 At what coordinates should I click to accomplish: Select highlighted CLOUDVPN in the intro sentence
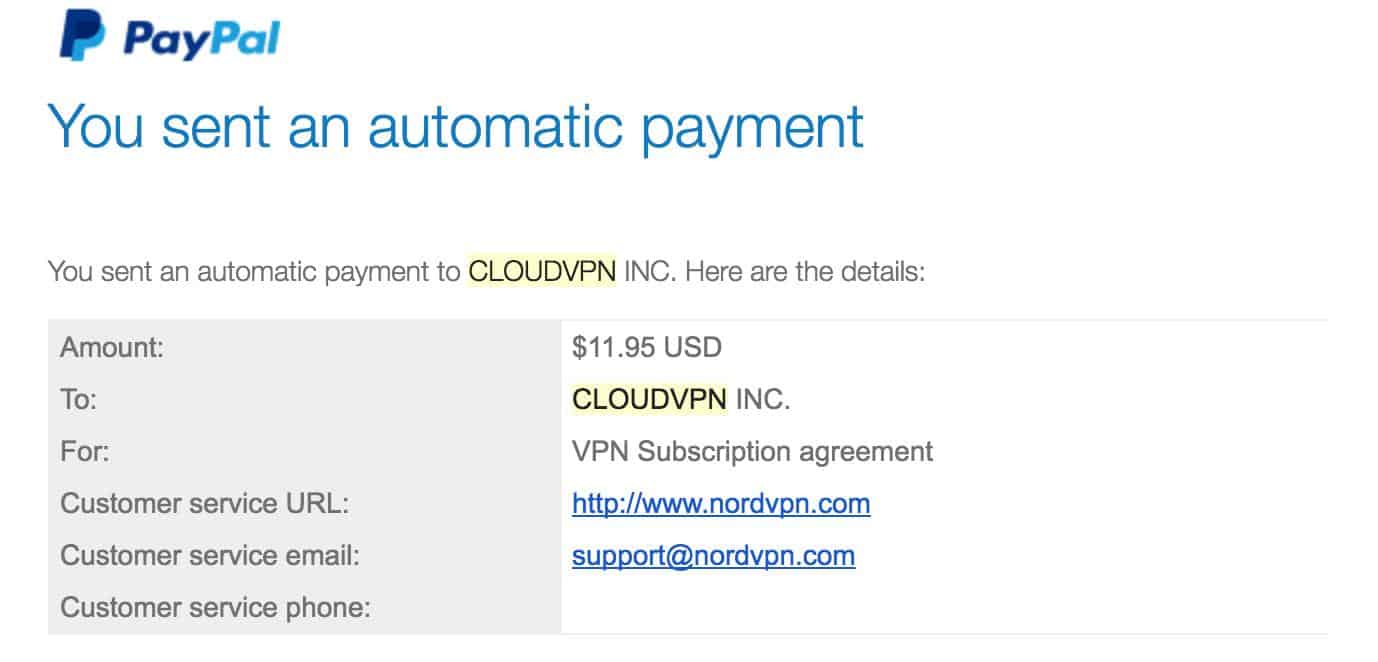pyautogui.click(x=542, y=271)
